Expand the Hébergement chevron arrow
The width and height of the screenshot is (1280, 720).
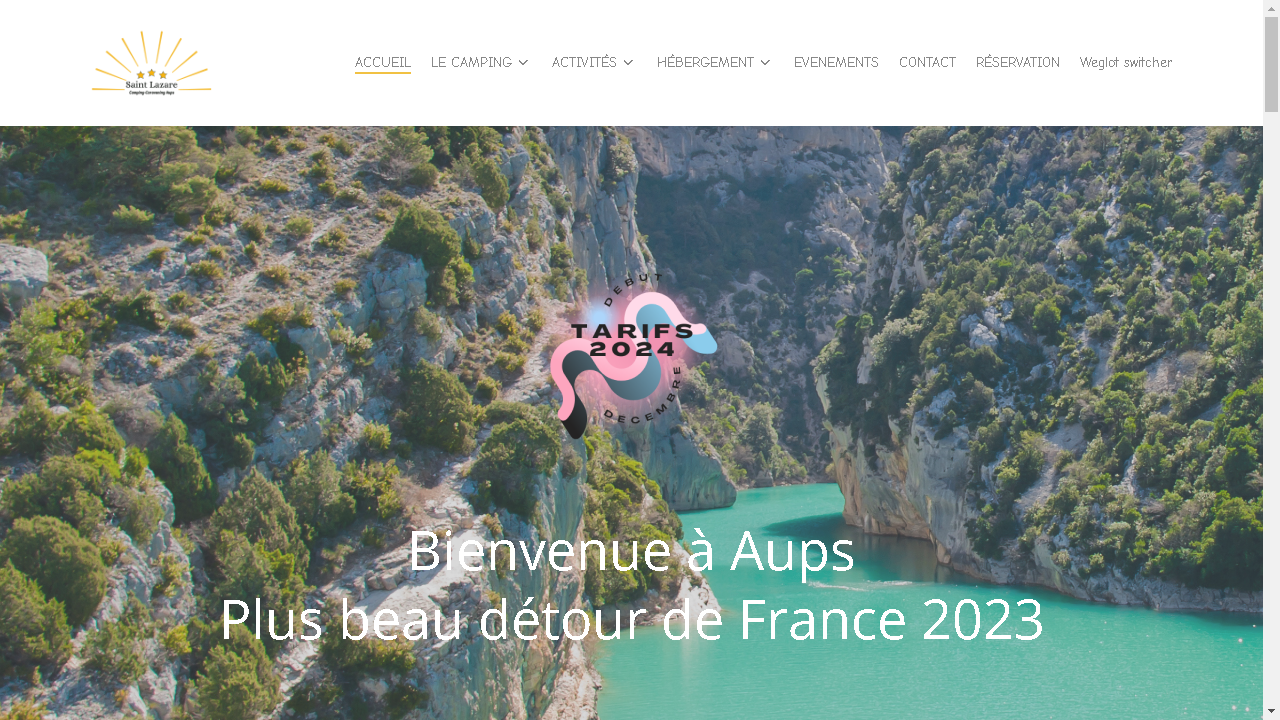coord(765,63)
